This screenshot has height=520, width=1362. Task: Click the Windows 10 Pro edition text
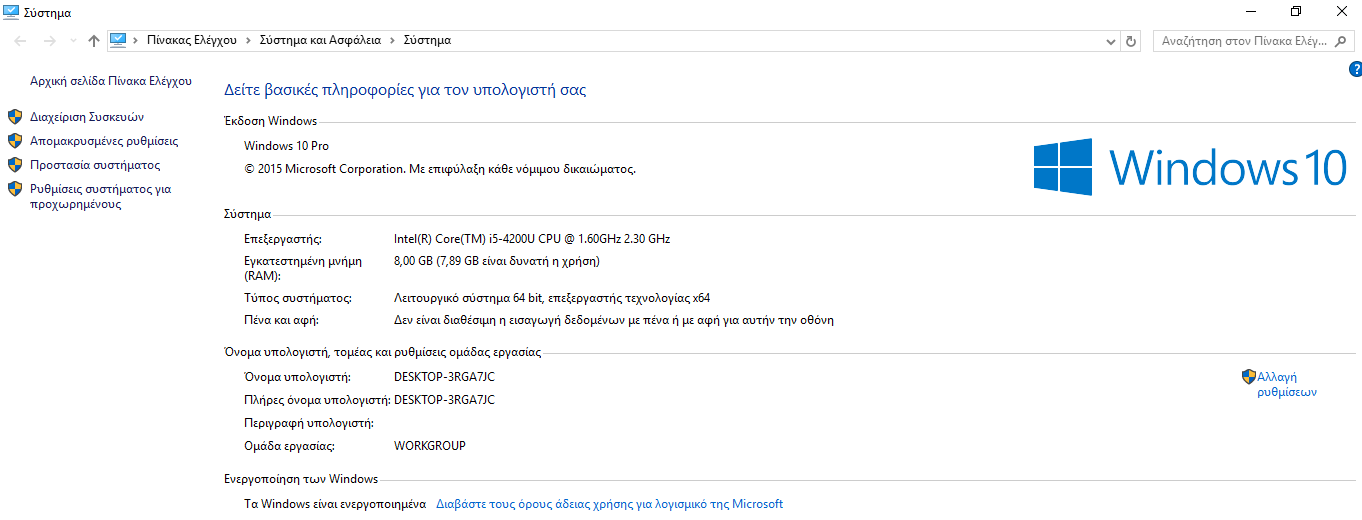click(x=287, y=146)
